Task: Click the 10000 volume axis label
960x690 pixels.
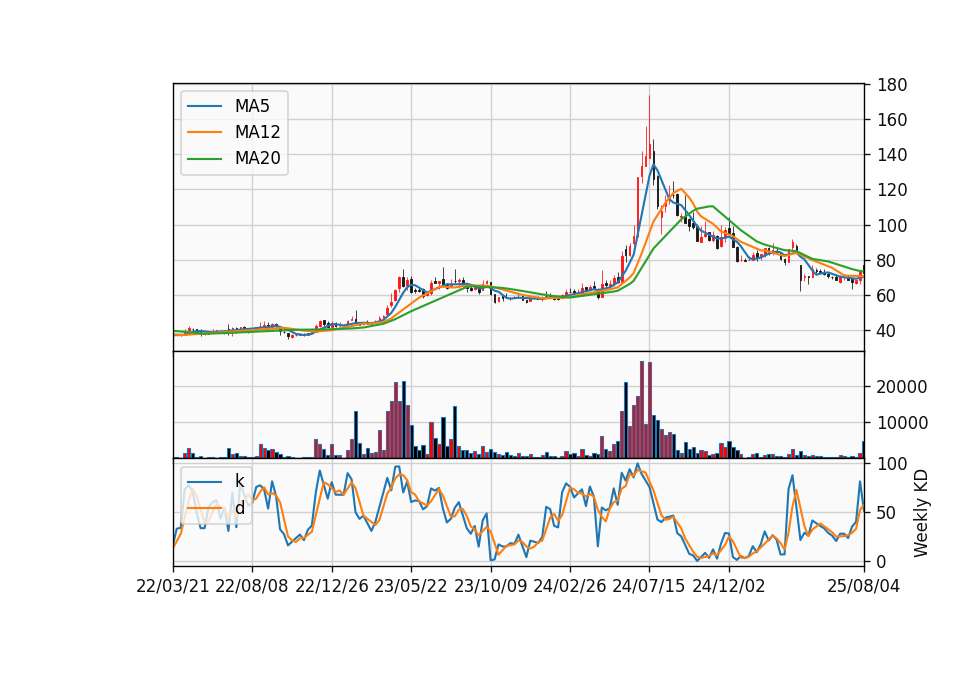Action: point(902,423)
